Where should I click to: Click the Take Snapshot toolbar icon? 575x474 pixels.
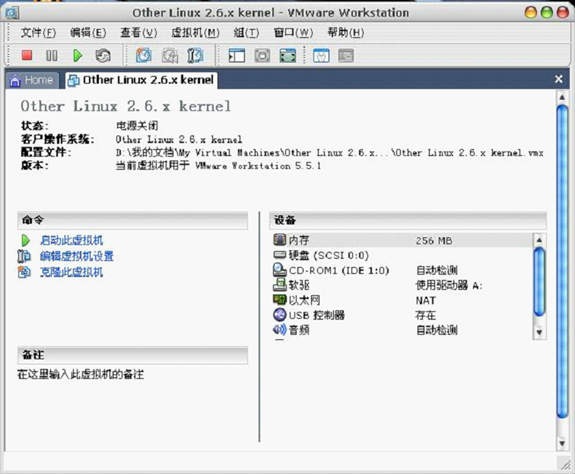143,55
